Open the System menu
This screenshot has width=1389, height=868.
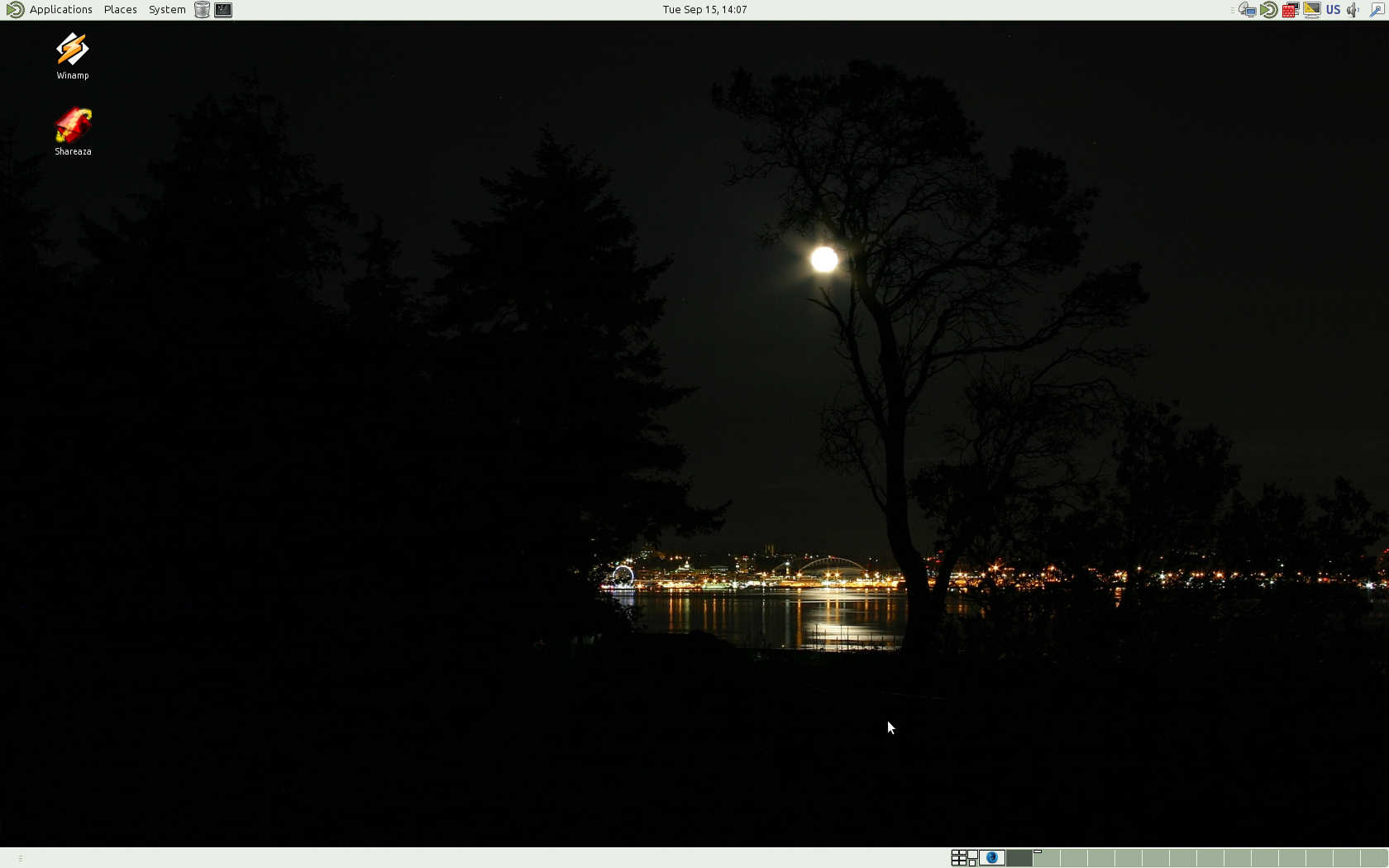pyautogui.click(x=167, y=10)
